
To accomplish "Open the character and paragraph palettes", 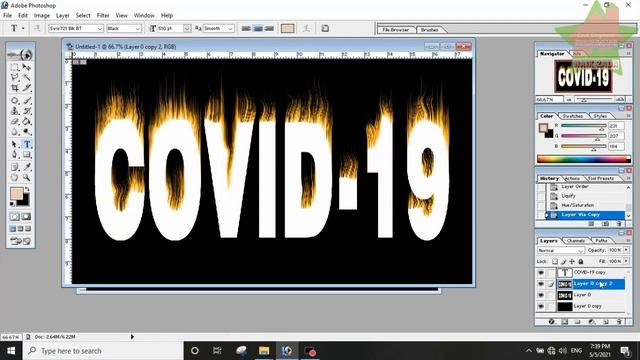I will pos(325,28).
